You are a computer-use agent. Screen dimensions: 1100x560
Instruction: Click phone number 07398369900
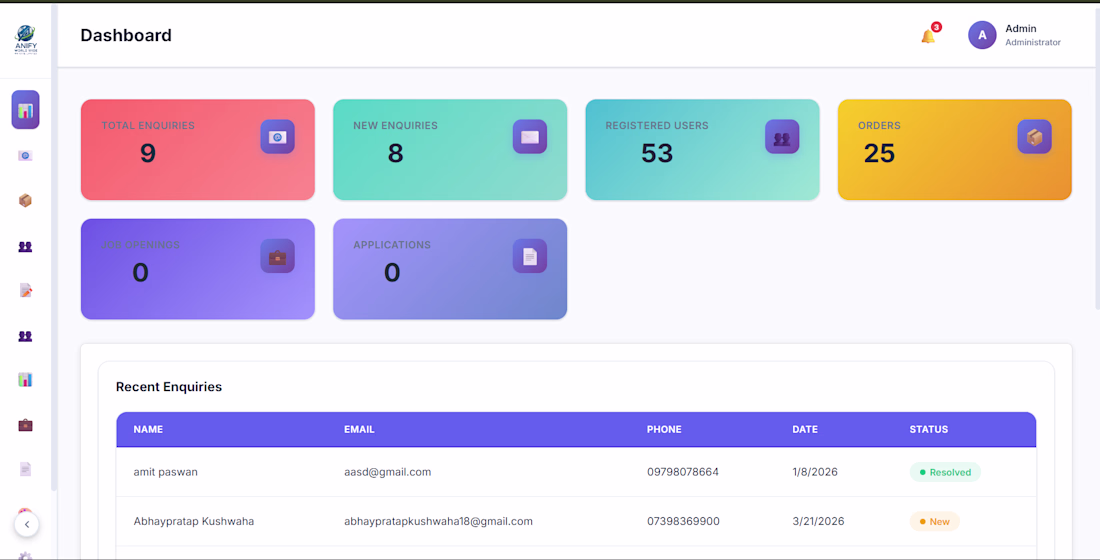[683, 521]
